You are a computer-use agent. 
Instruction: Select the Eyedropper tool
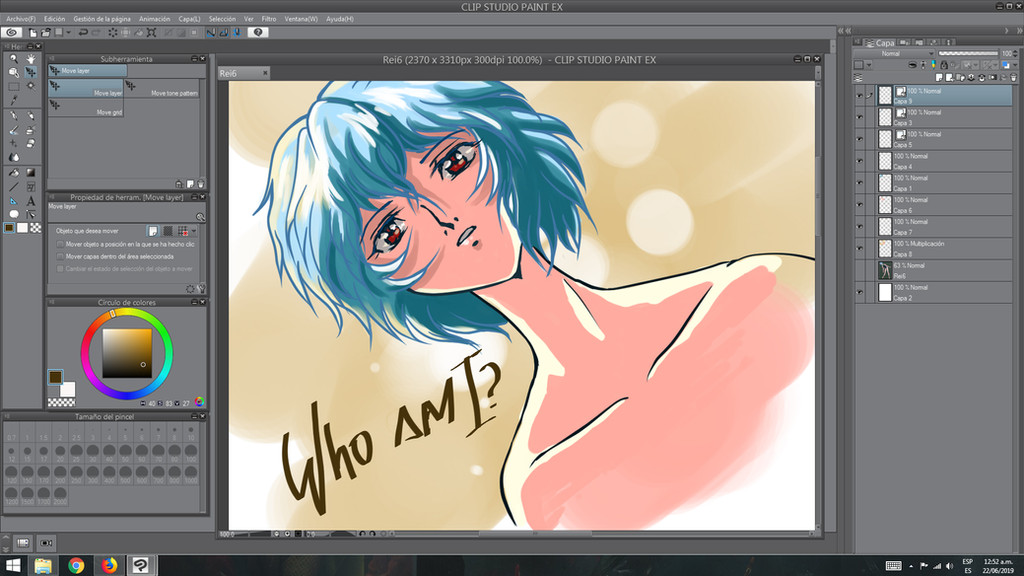coord(14,100)
